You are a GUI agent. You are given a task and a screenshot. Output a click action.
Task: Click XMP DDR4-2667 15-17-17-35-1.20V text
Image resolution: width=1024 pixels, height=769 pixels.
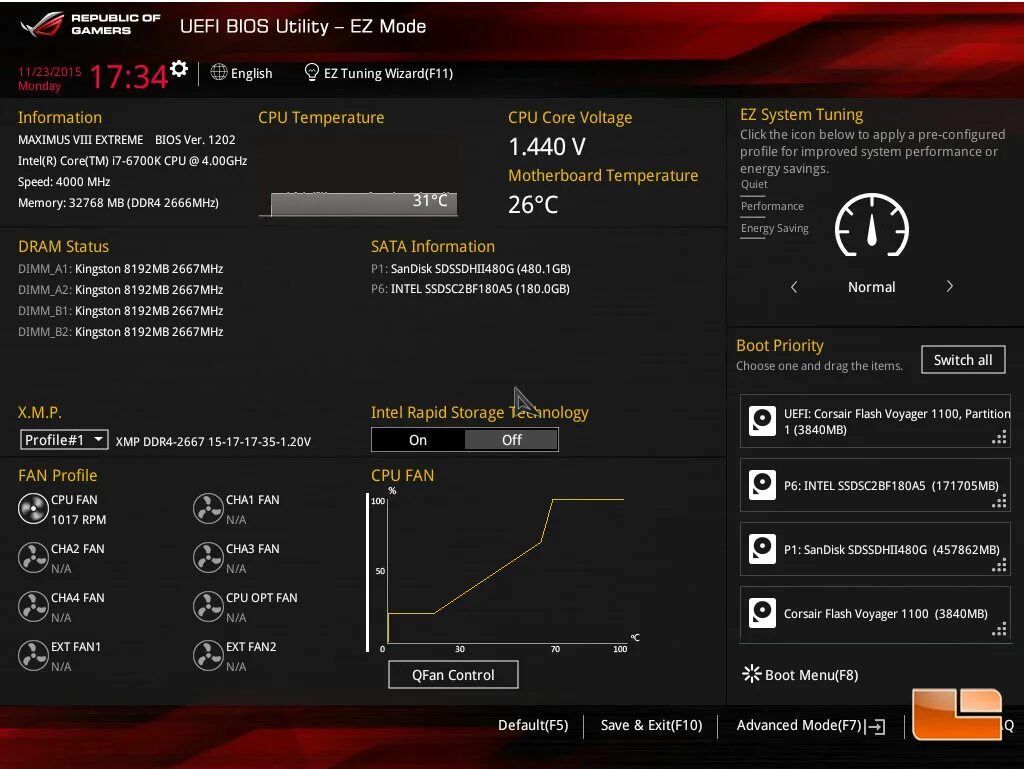click(x=213, y=442)
